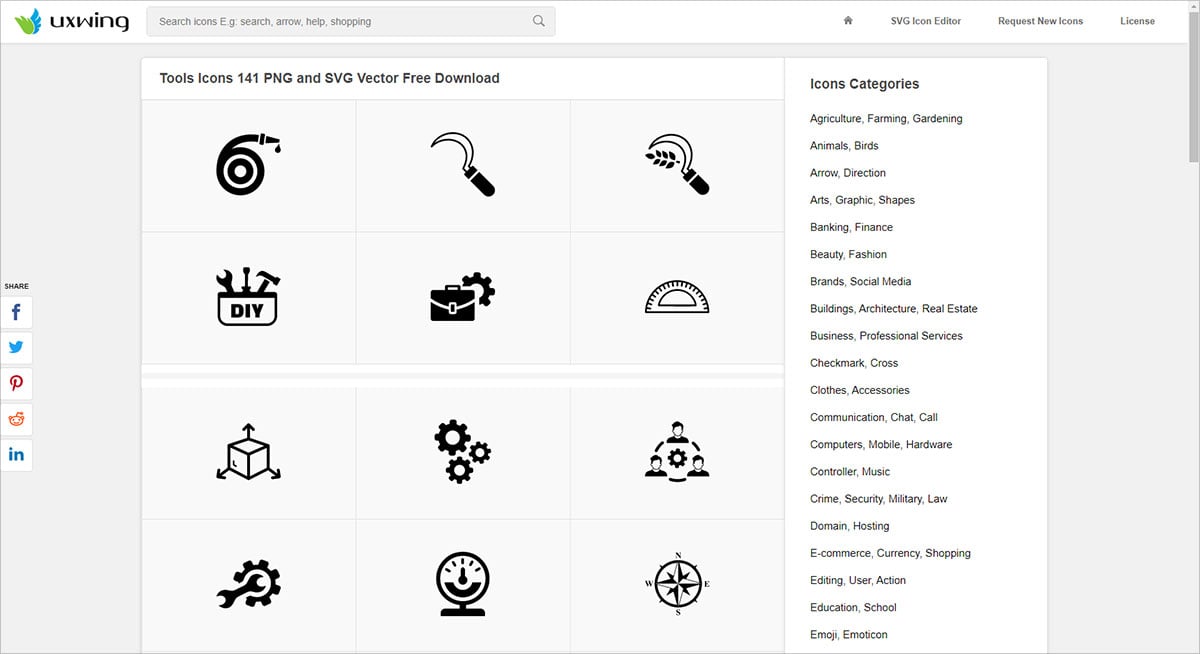Open the DIY toolbox icon
The height and width of the screenshot is (654, 1200).
coord(248,297)
